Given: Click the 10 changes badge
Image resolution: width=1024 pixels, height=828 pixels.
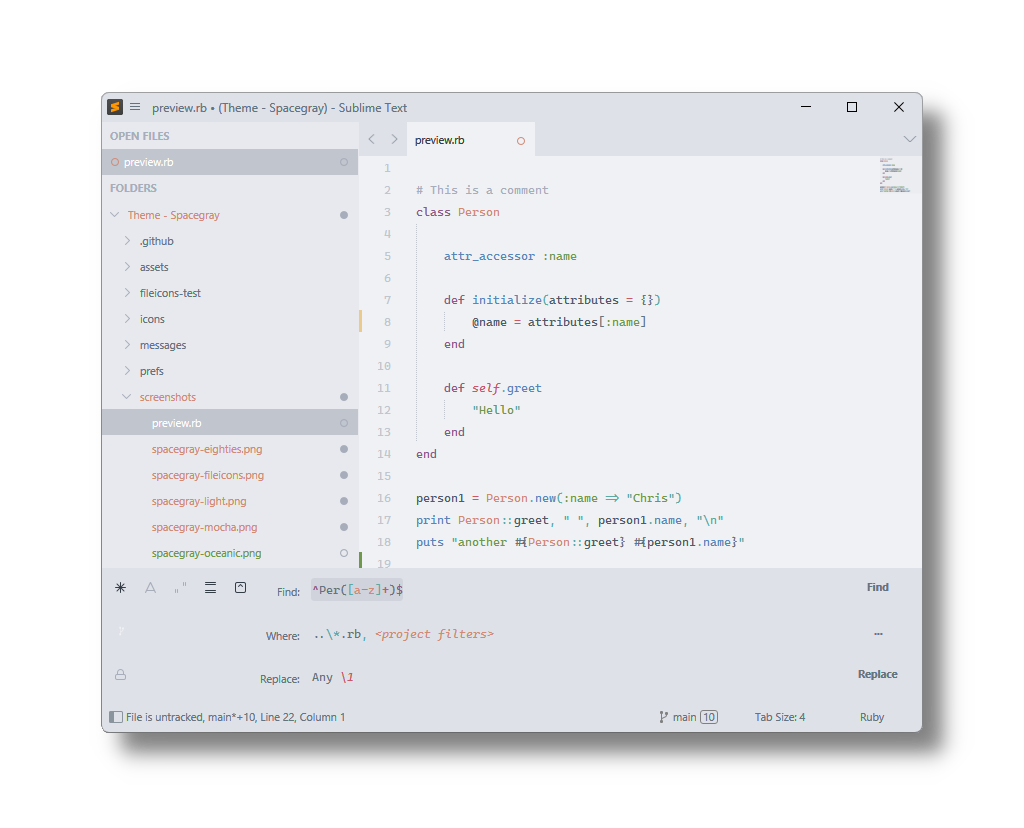Looking at the screenshot, I should (x=709, y=717).
